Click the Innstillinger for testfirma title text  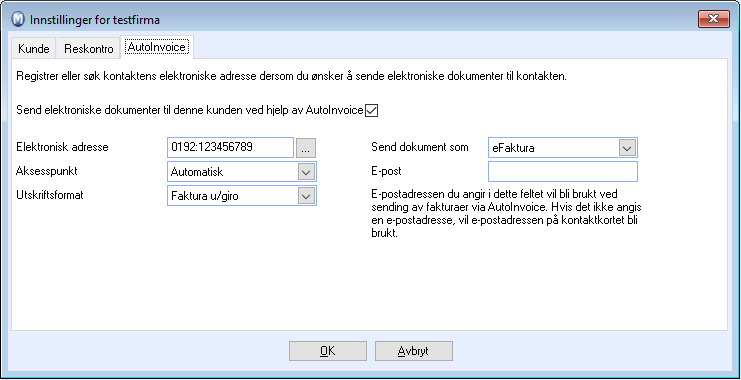[95, 20]
